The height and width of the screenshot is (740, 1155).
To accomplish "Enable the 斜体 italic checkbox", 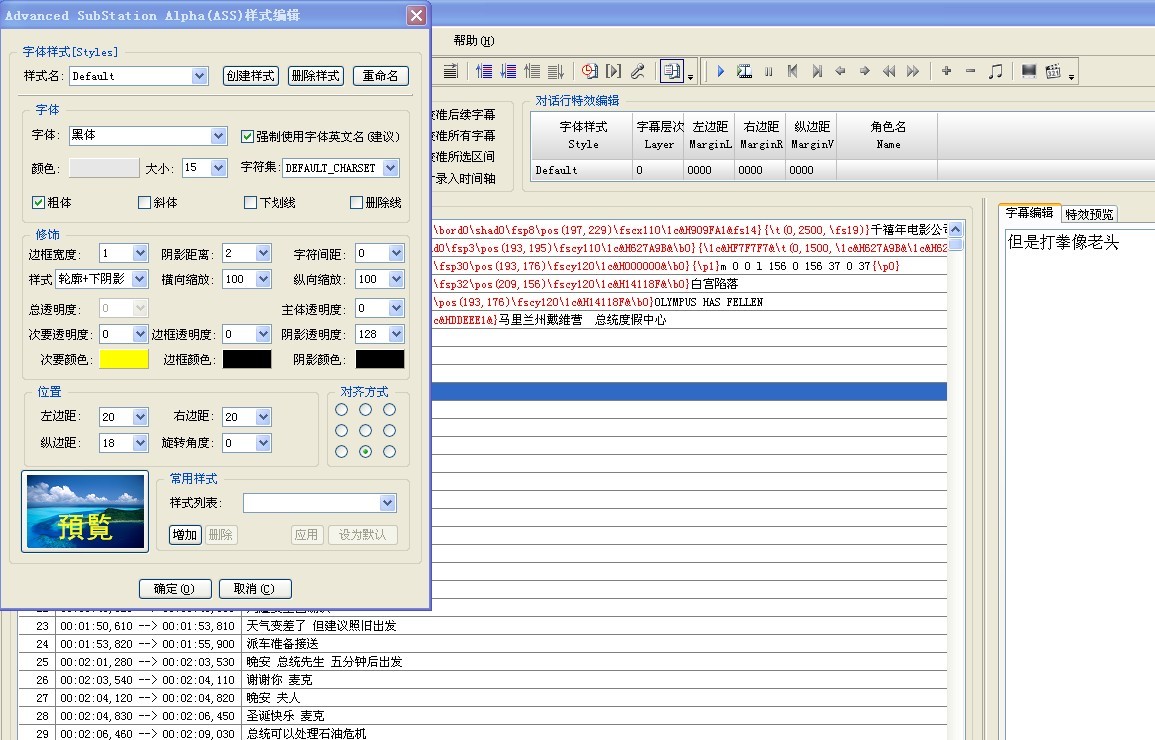I will coord(145,203).
